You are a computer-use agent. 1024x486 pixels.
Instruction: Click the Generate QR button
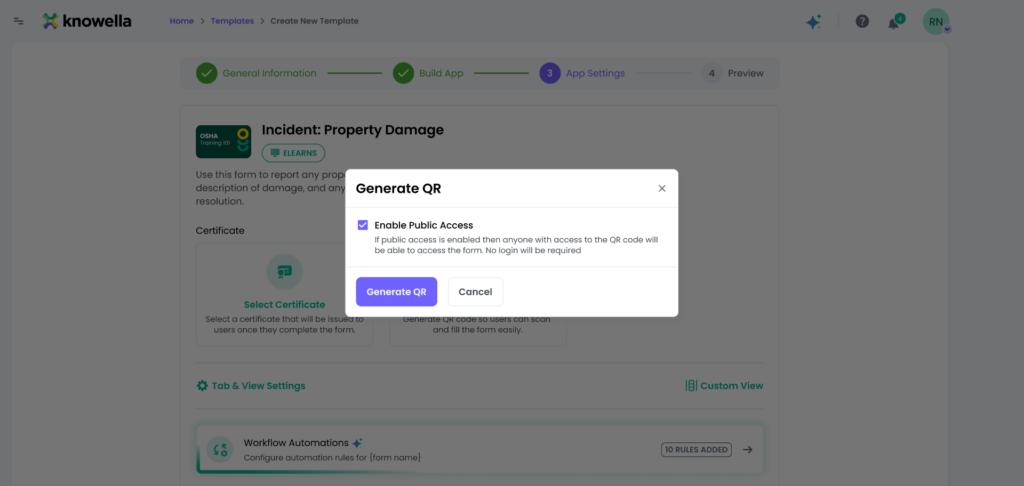click(x=396, y=292)
